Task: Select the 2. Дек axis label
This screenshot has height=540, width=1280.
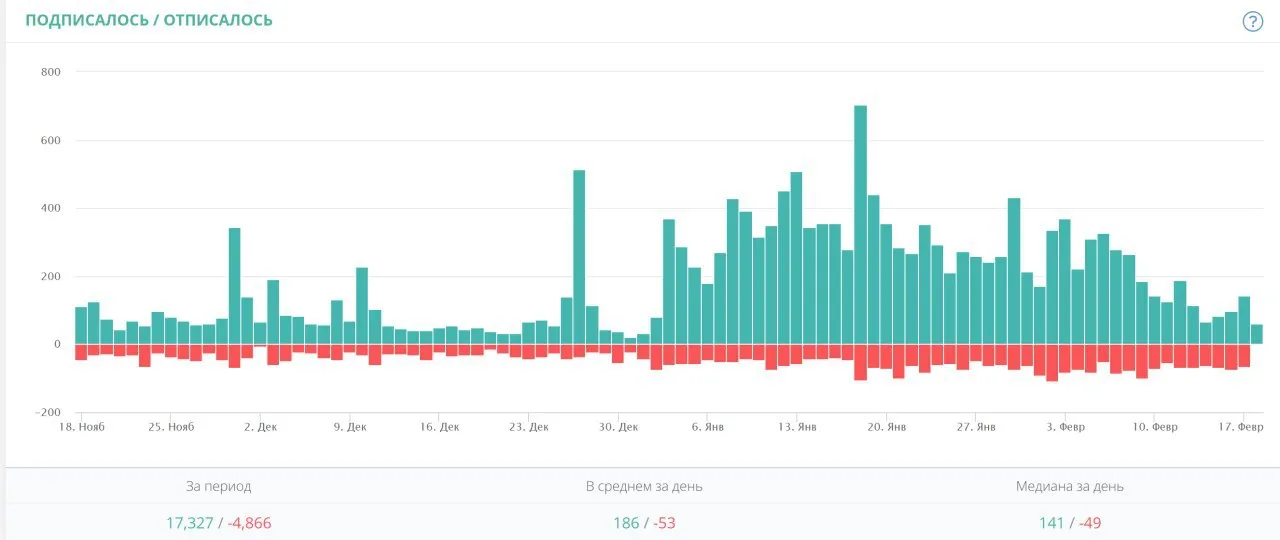Action: tap(260, 427)
